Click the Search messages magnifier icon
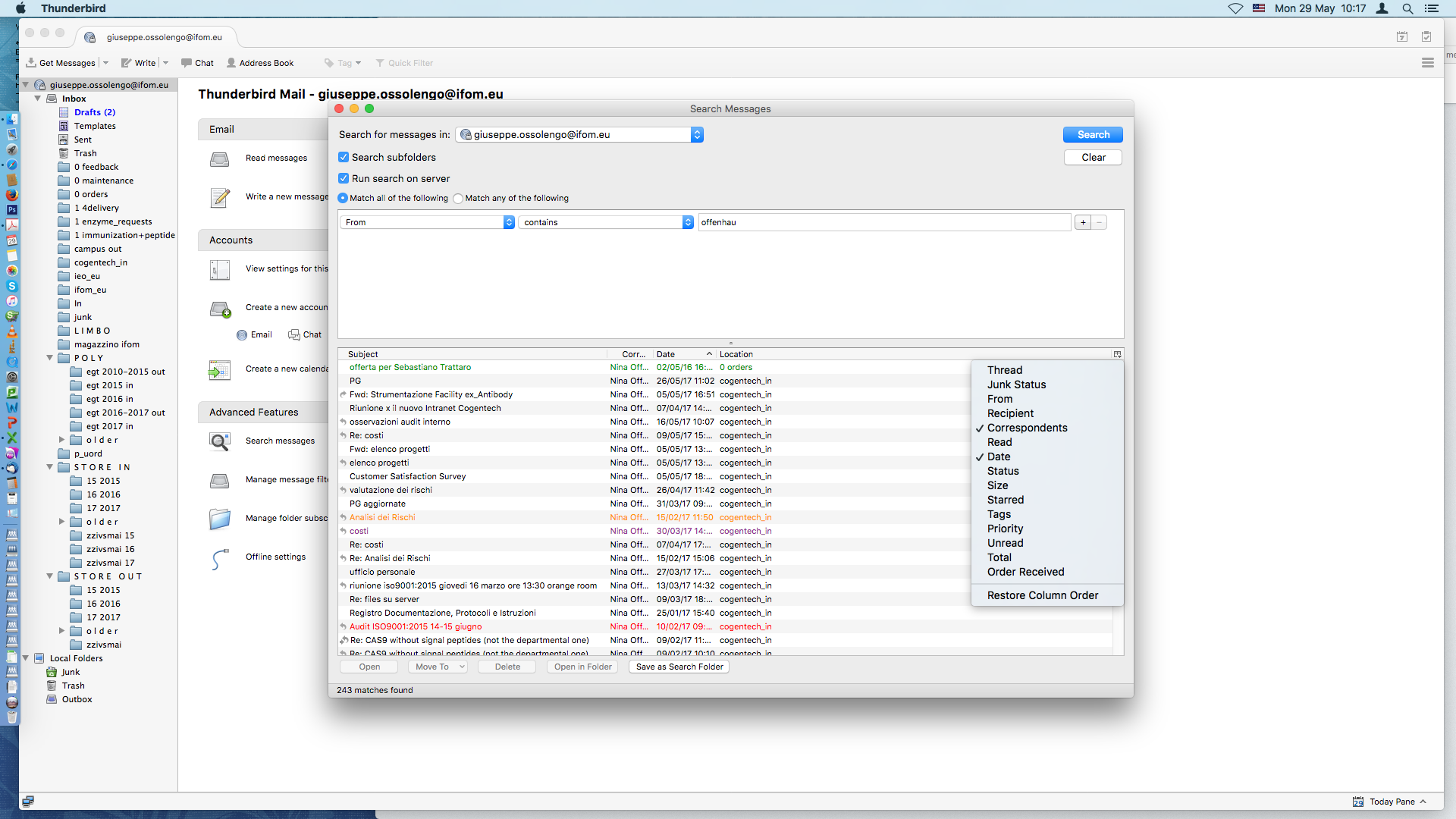This screenshot has width=1456, height=819. (220, 441)
